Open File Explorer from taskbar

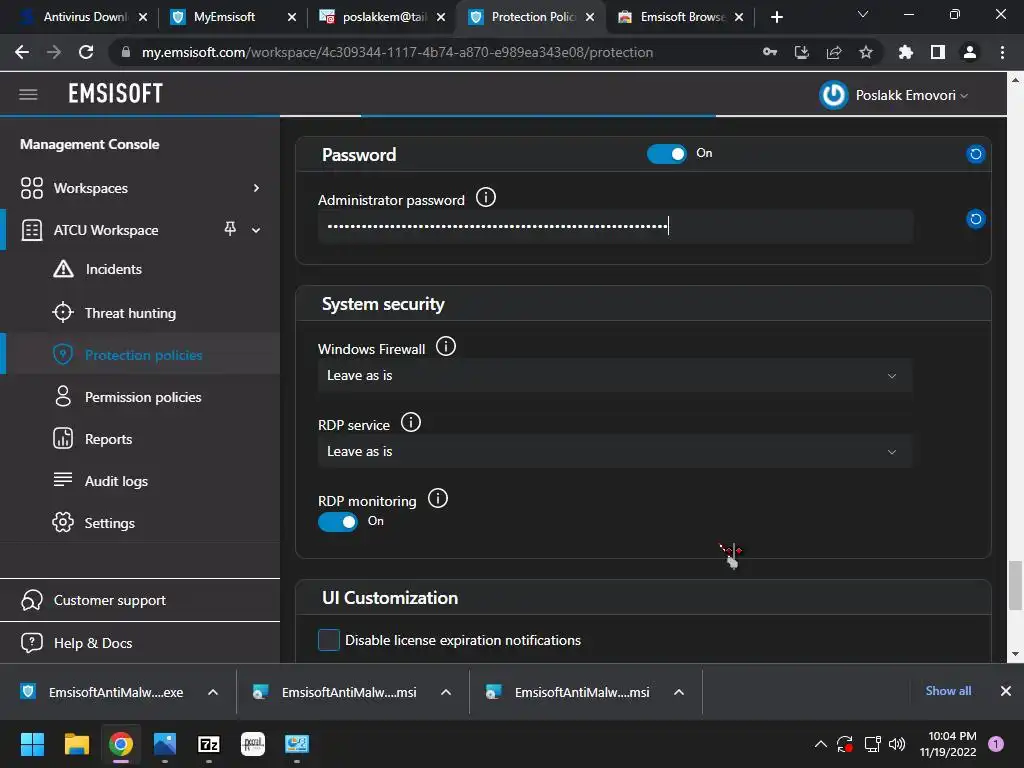[76, 744]
